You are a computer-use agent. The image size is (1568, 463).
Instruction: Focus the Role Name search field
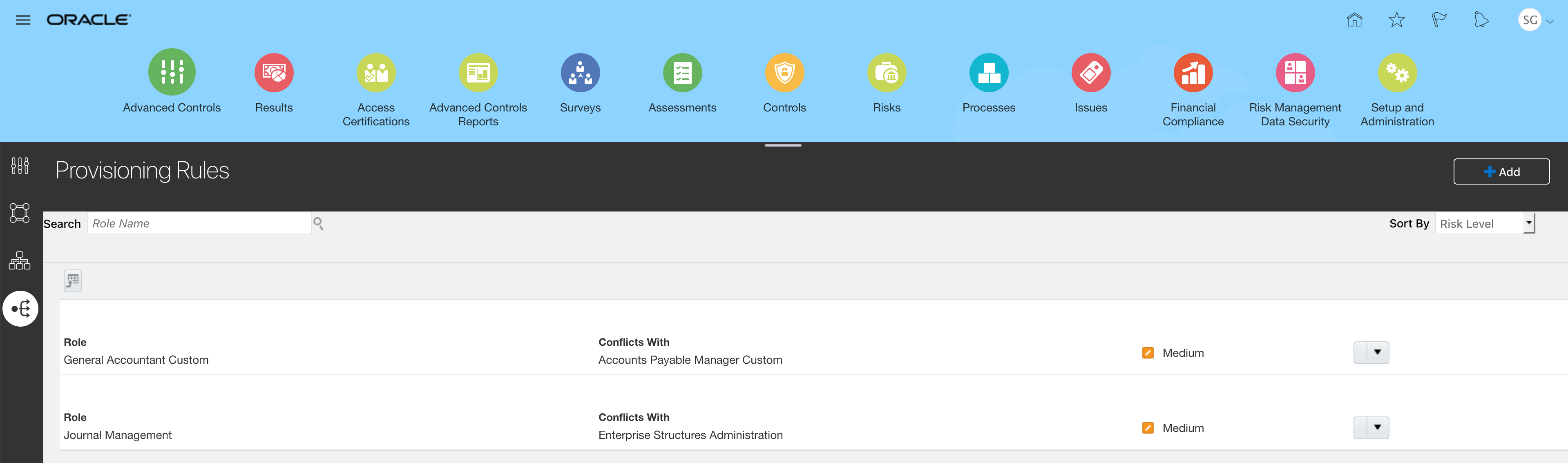(199, 223)
